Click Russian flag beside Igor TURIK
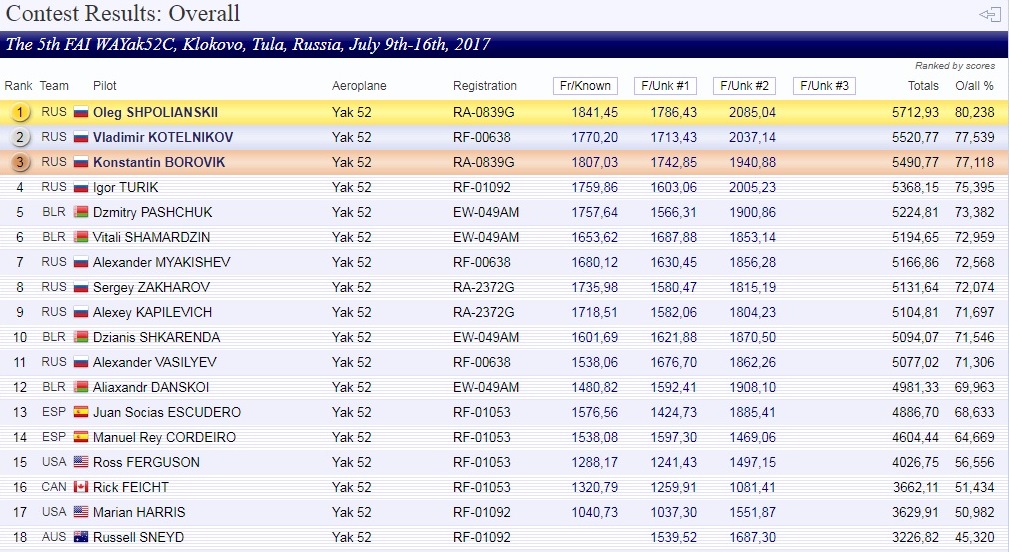 click(x=80, y=187)
